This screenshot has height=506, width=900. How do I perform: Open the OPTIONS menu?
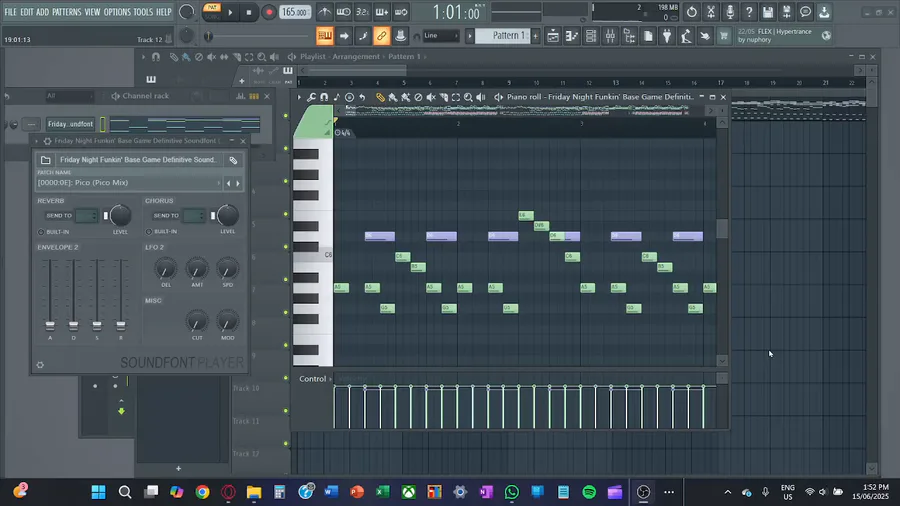[x=117, y=12]
